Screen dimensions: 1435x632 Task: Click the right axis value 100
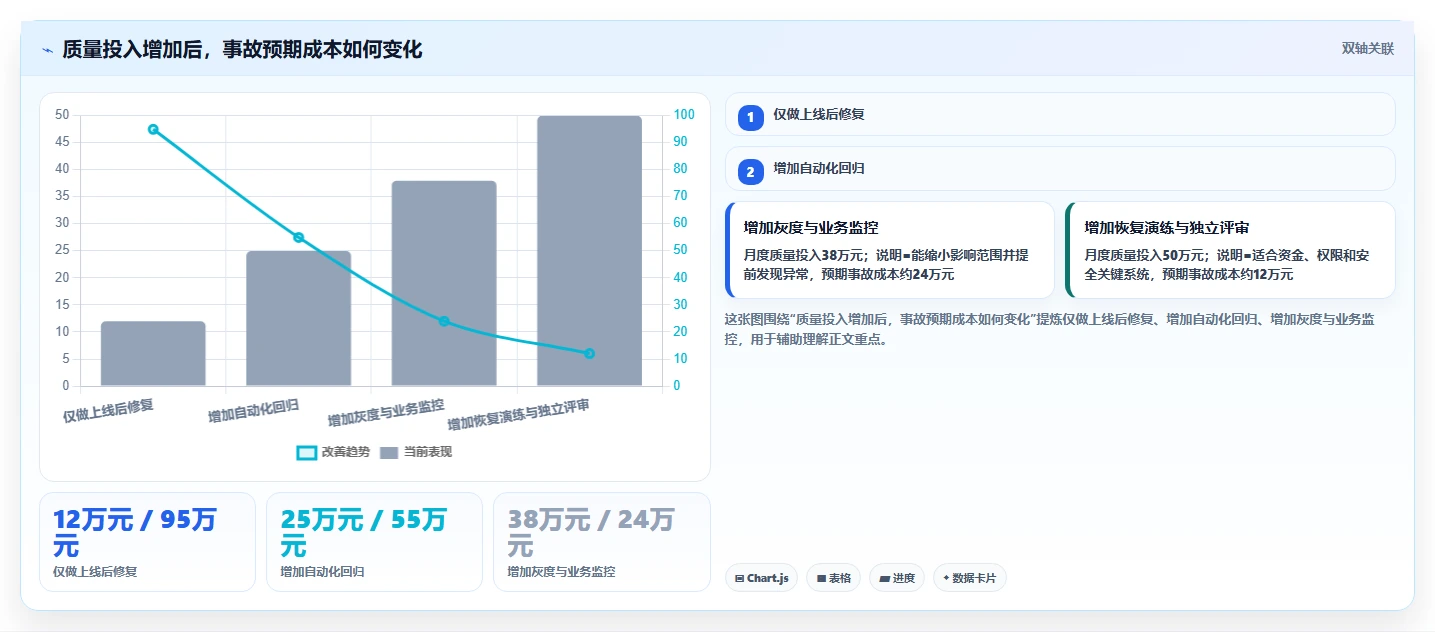[x=685, y=115]
